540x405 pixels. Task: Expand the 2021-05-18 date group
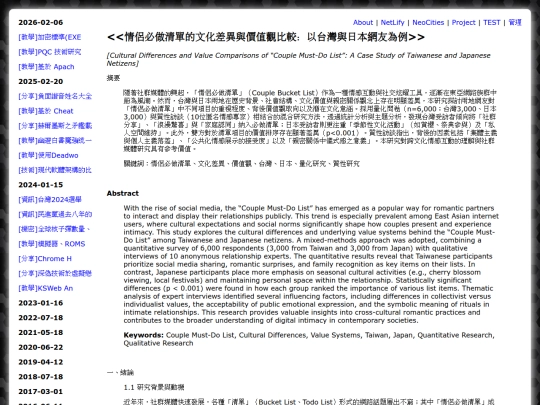point(41,333)
